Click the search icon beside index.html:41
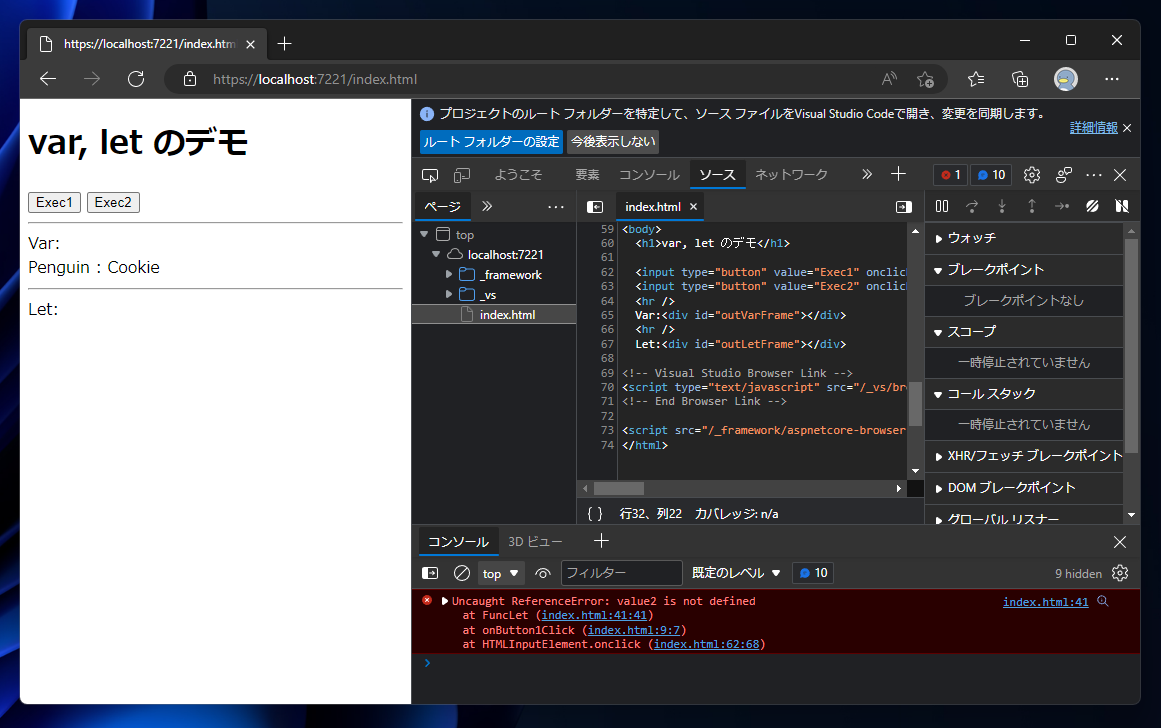Screen dimensions: 1161x728 pyautogui.click(x=1103, y=601)
